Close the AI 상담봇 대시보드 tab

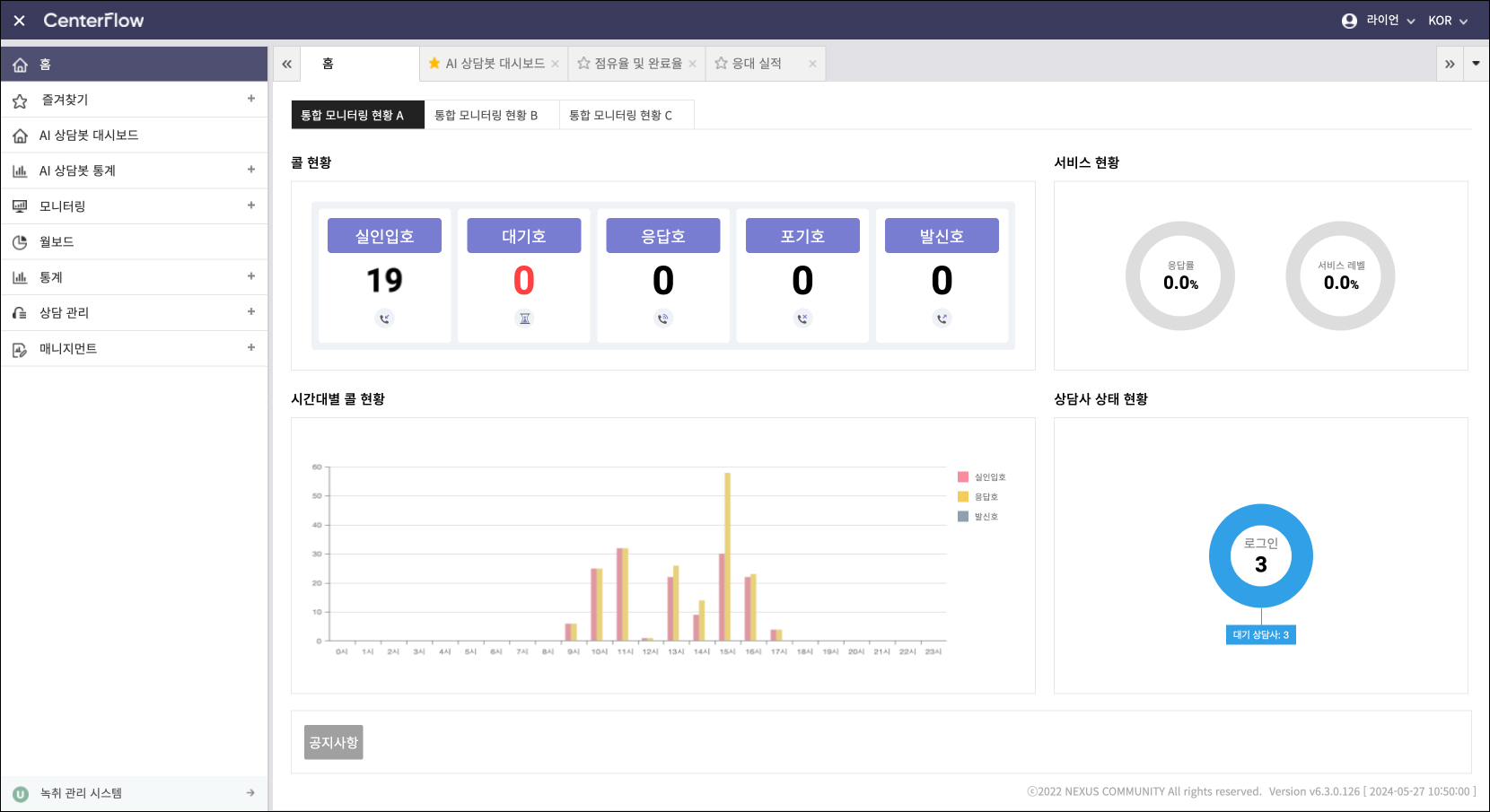pyautogui.click(x=556, y=64)
